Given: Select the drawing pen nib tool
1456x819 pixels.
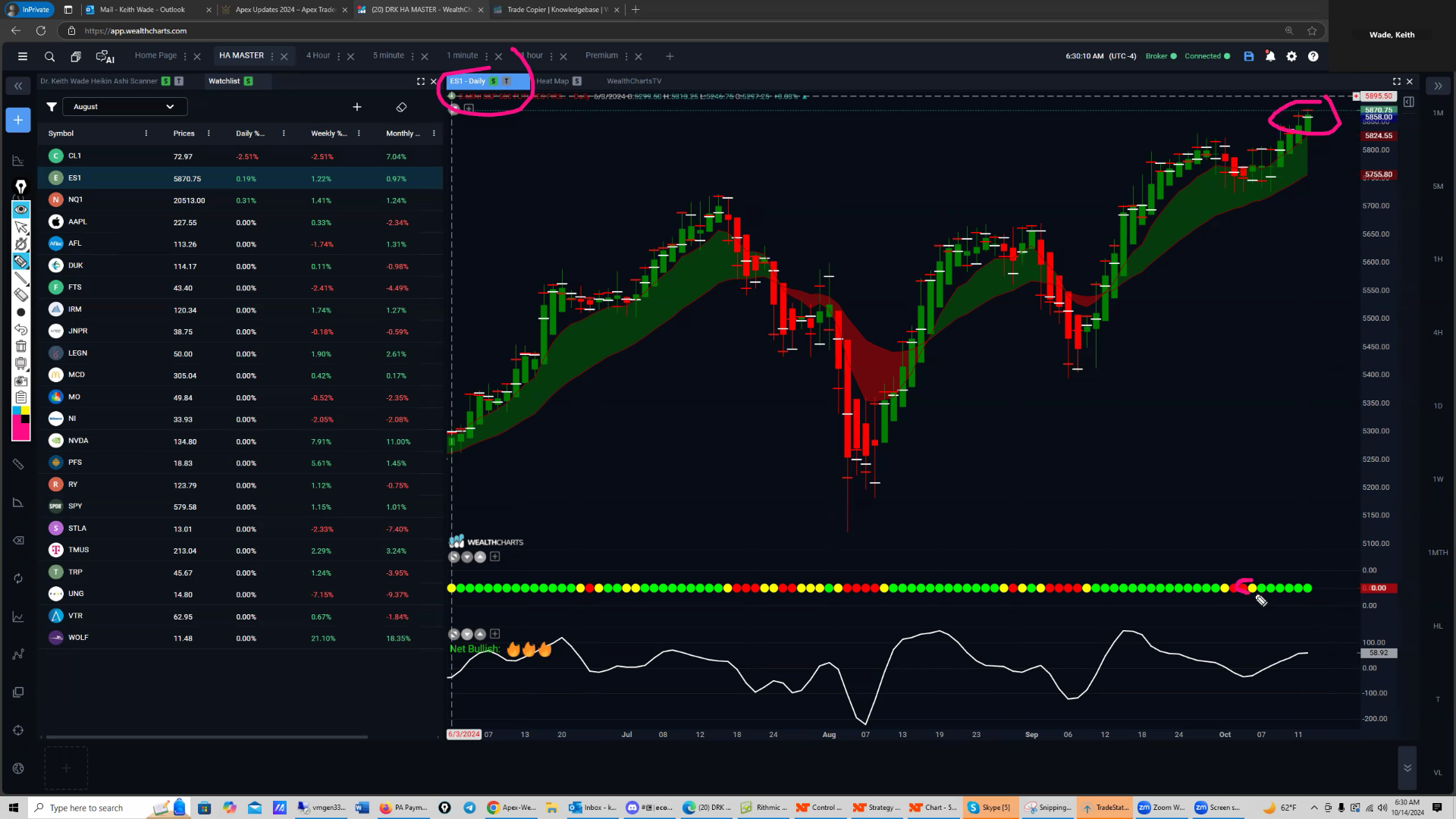Looking at the screenshot, I should tap(20, 187).
